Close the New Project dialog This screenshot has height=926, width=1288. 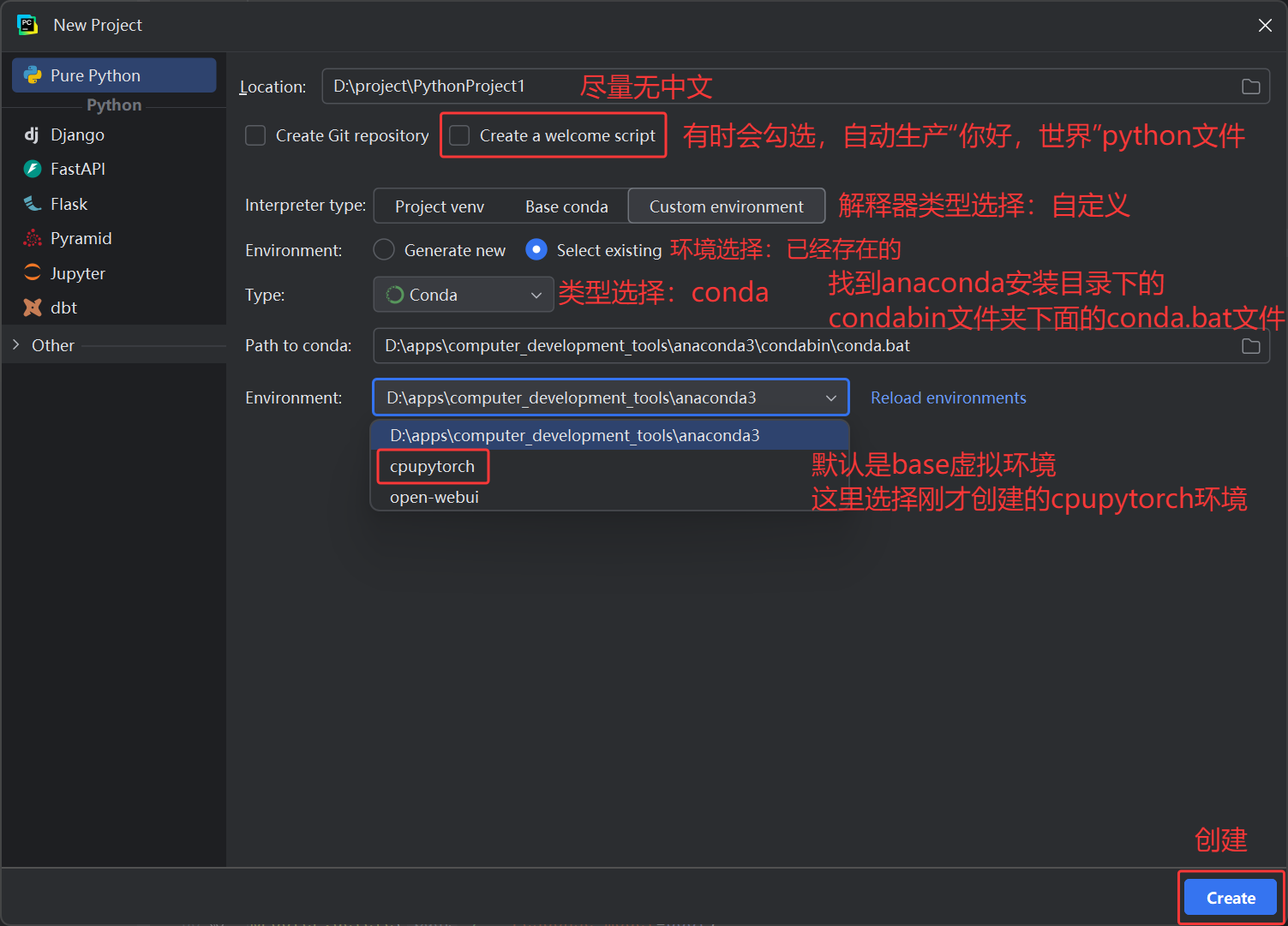click(1265, 25)
